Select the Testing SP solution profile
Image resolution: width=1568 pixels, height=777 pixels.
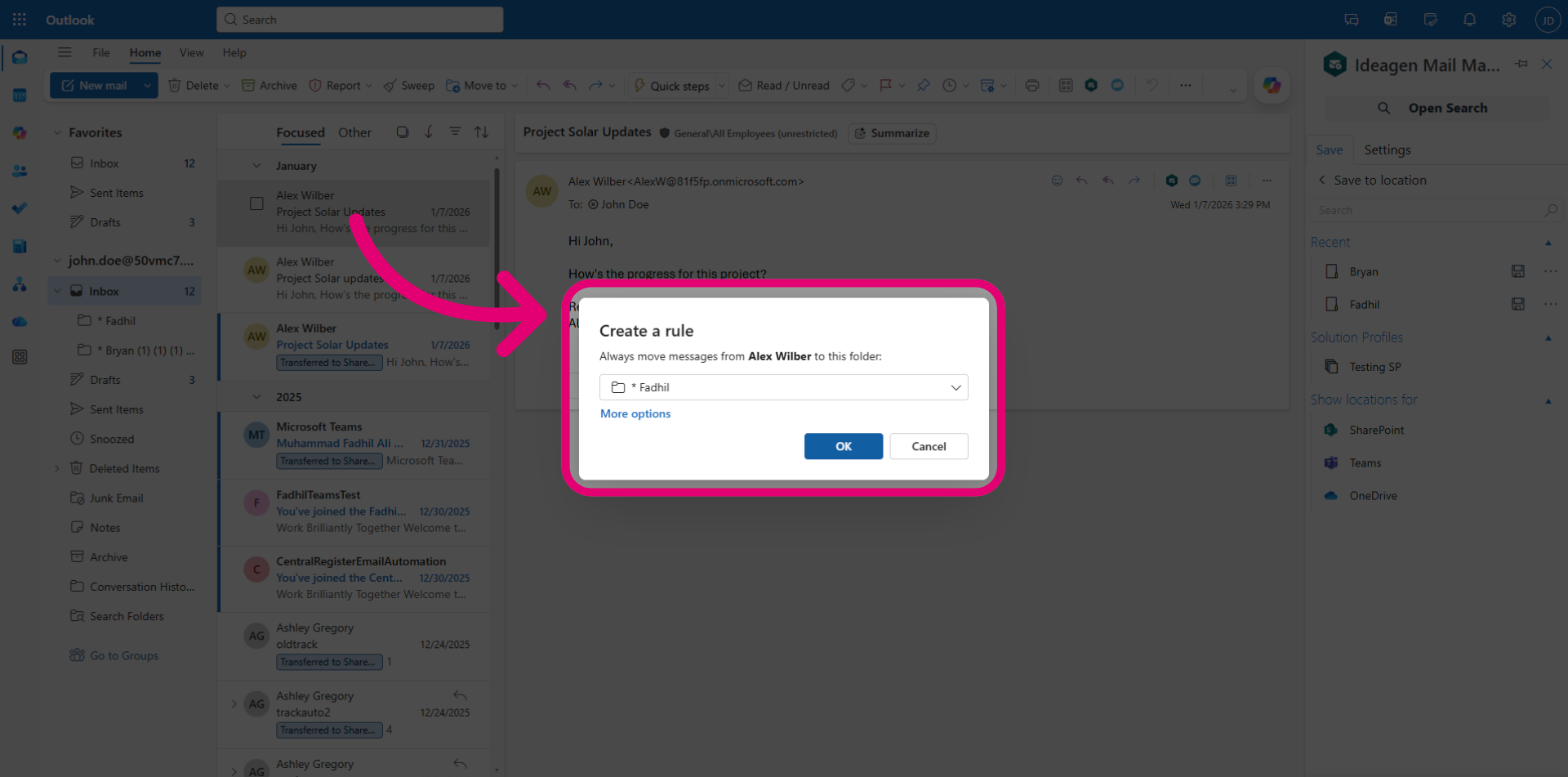(1374, 367)
